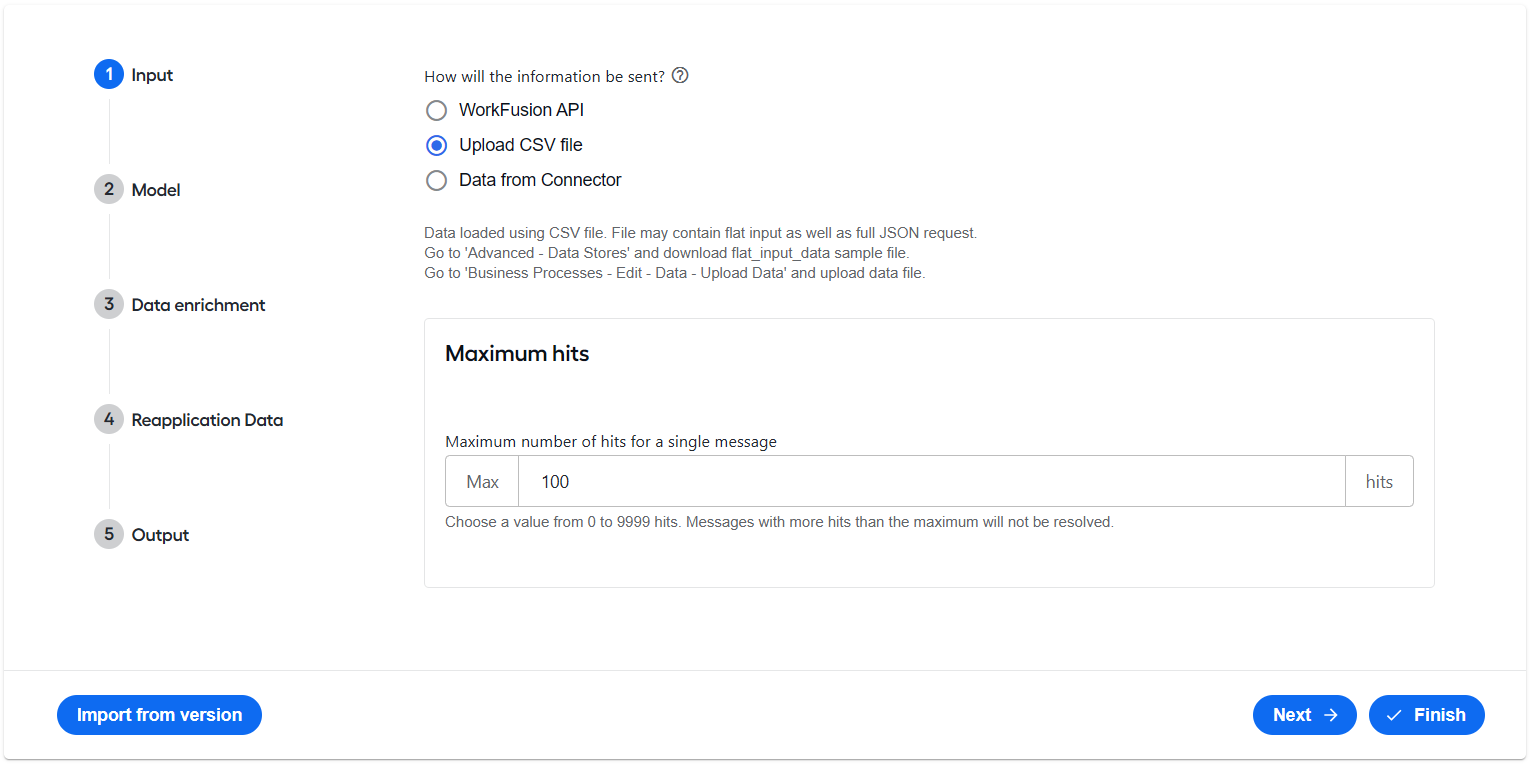The width and height of the screenshot is (1530, 764).
Task: Select the WorkFusion API radio option
Action: click(x=436, y=110)
